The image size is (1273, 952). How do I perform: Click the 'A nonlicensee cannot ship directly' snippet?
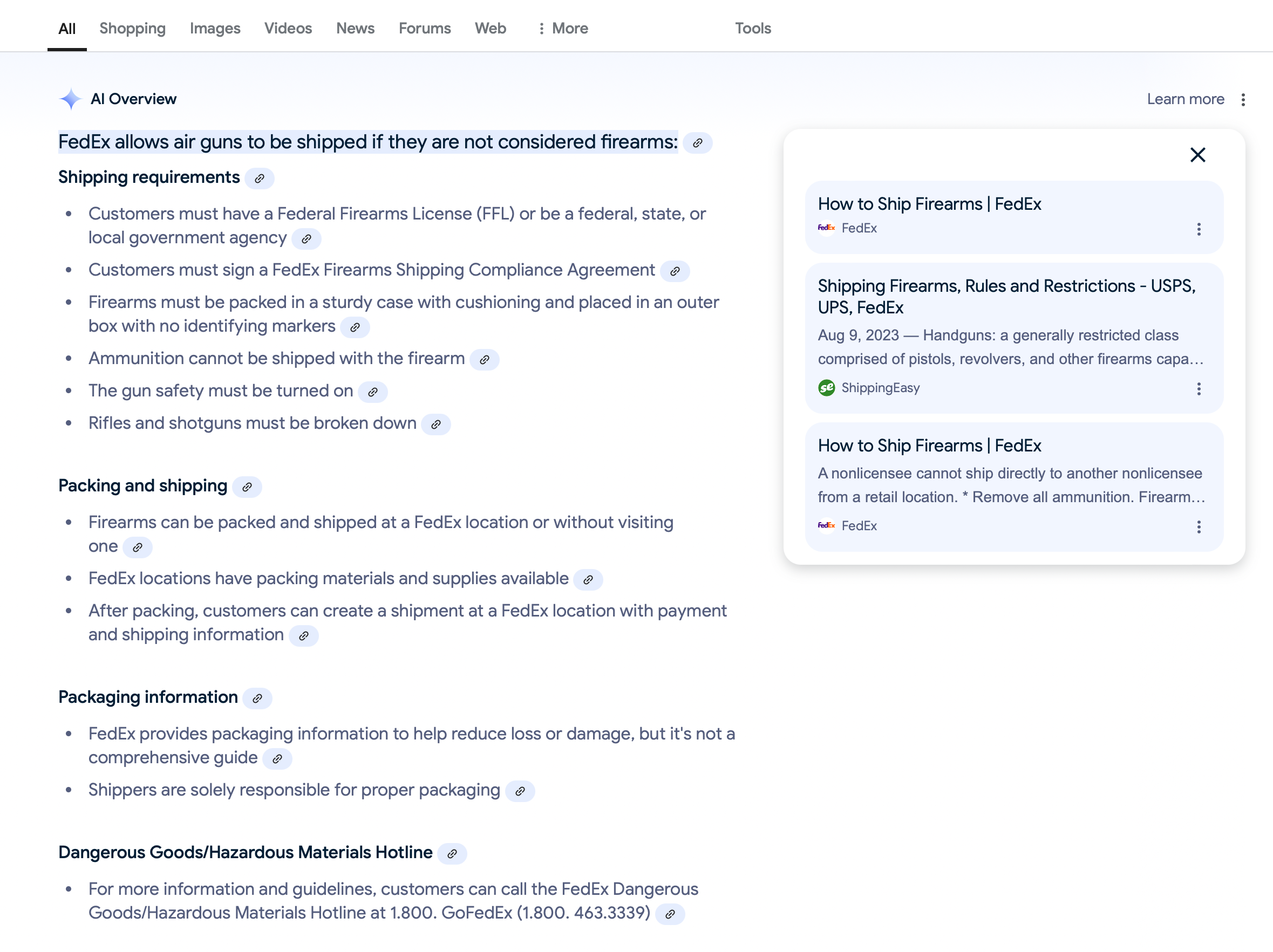1011,485
